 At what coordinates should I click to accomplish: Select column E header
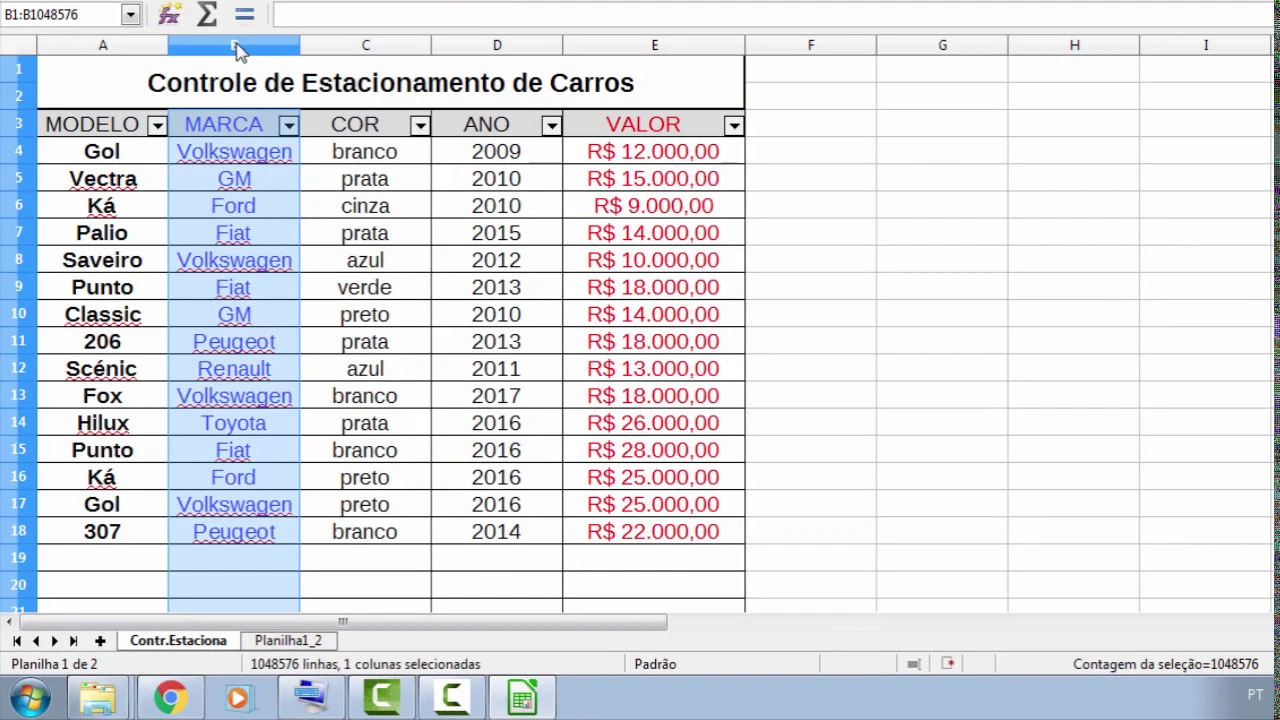point(654,45)
